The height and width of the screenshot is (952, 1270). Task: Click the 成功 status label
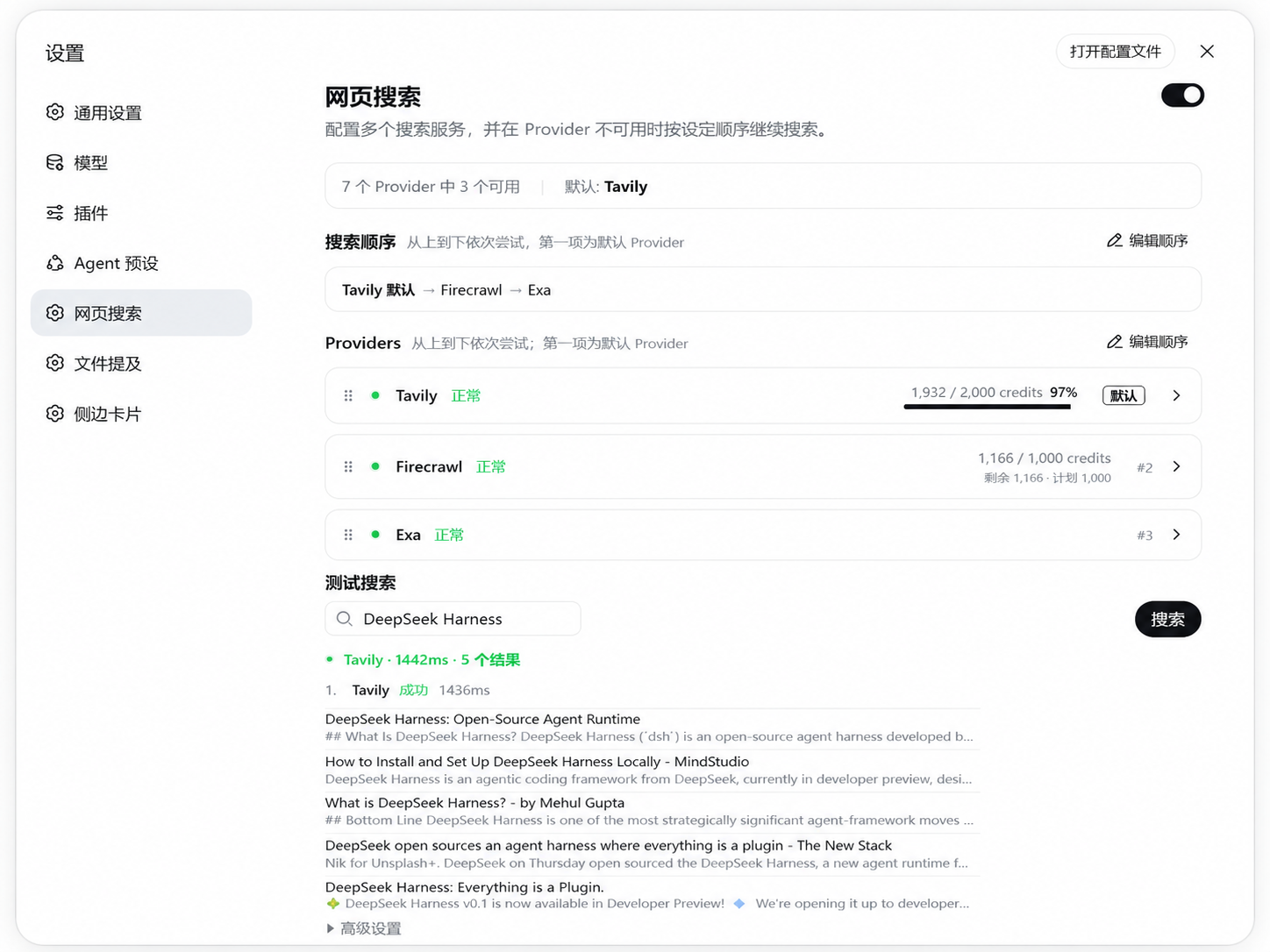(413, 690)
